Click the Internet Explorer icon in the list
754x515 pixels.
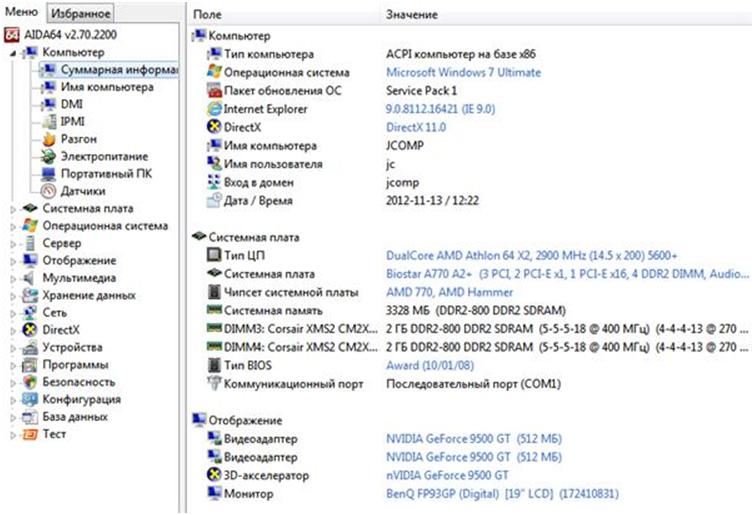tap(212, 108)
